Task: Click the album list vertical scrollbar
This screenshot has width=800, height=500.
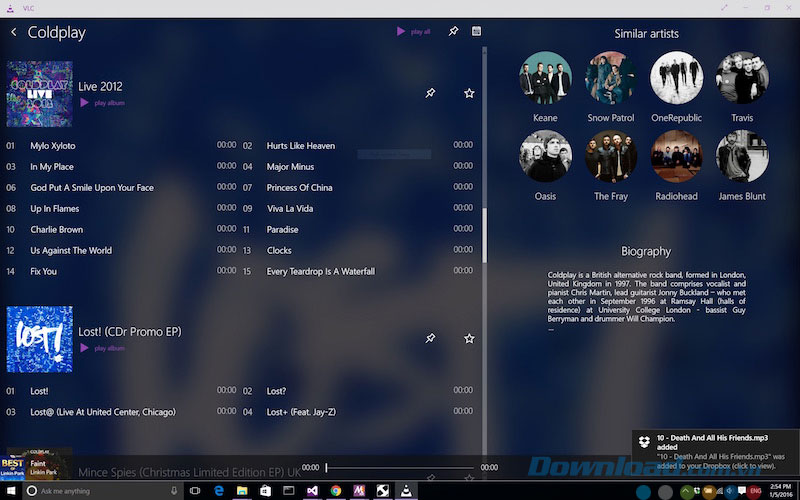Action: tap(484, 236)
